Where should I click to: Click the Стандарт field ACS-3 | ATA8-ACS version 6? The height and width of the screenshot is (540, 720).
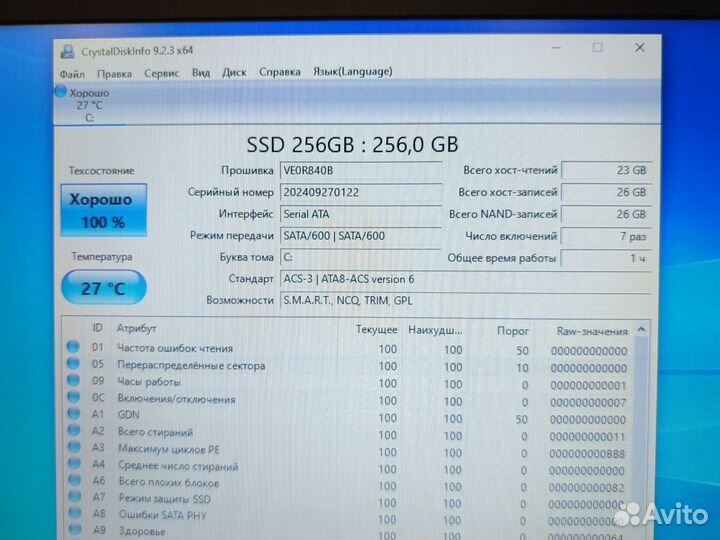465,279
